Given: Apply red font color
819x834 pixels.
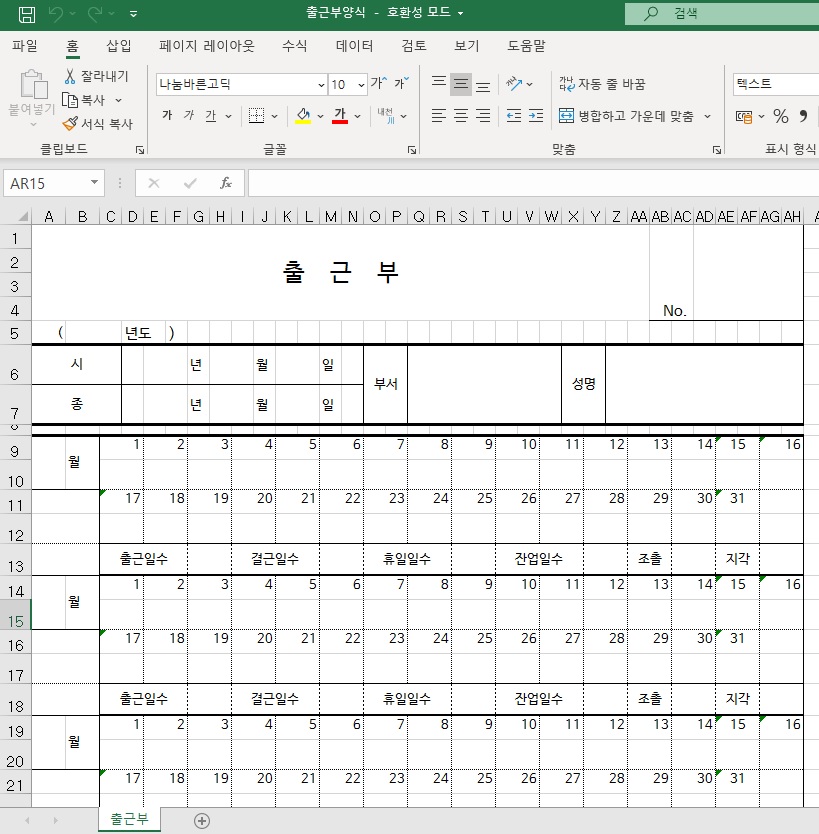Looking at the screenshot, I should [340, 115].
